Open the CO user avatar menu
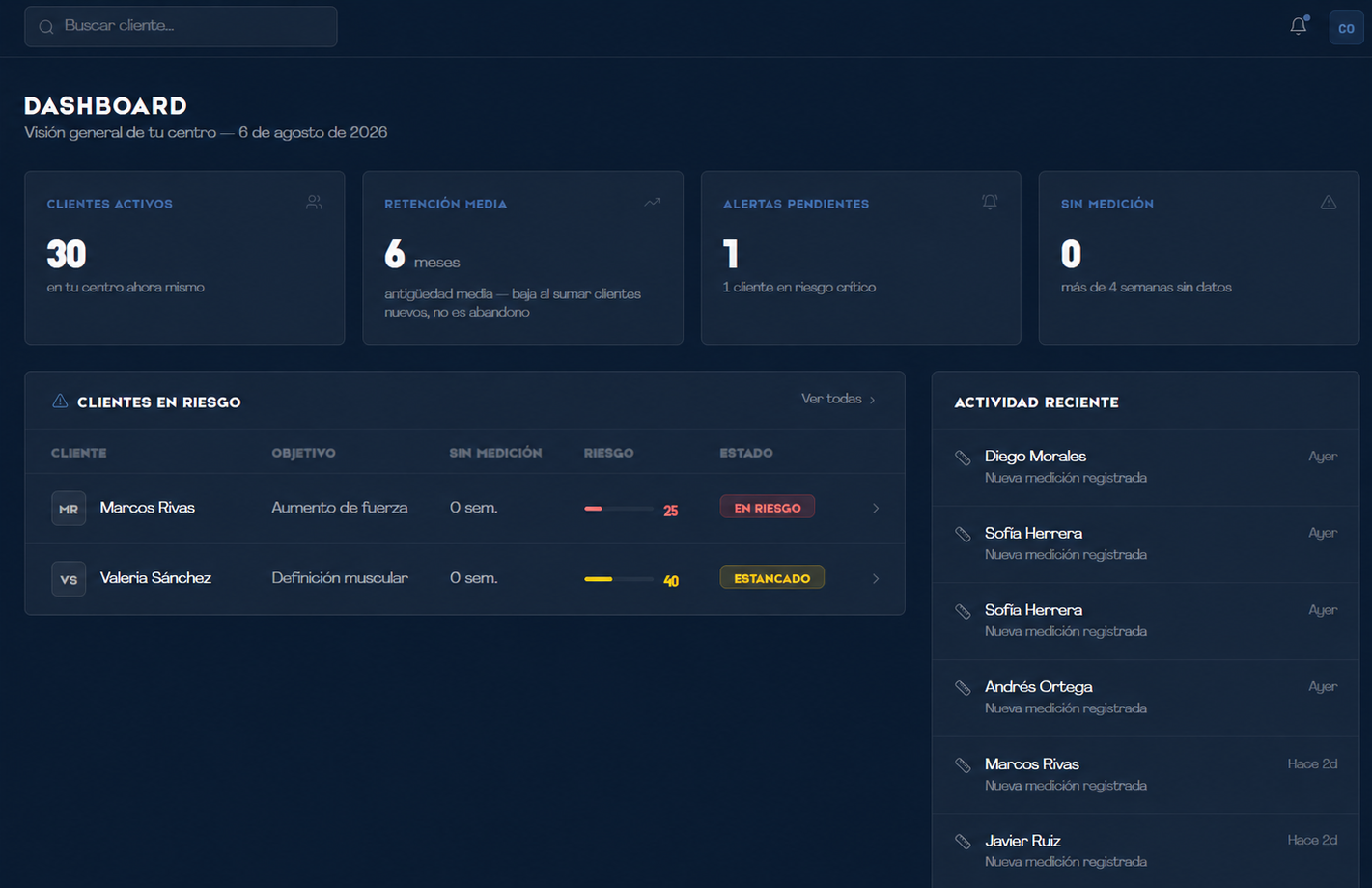Screen dimensions: 1372x888 [x=1346, y=27]
